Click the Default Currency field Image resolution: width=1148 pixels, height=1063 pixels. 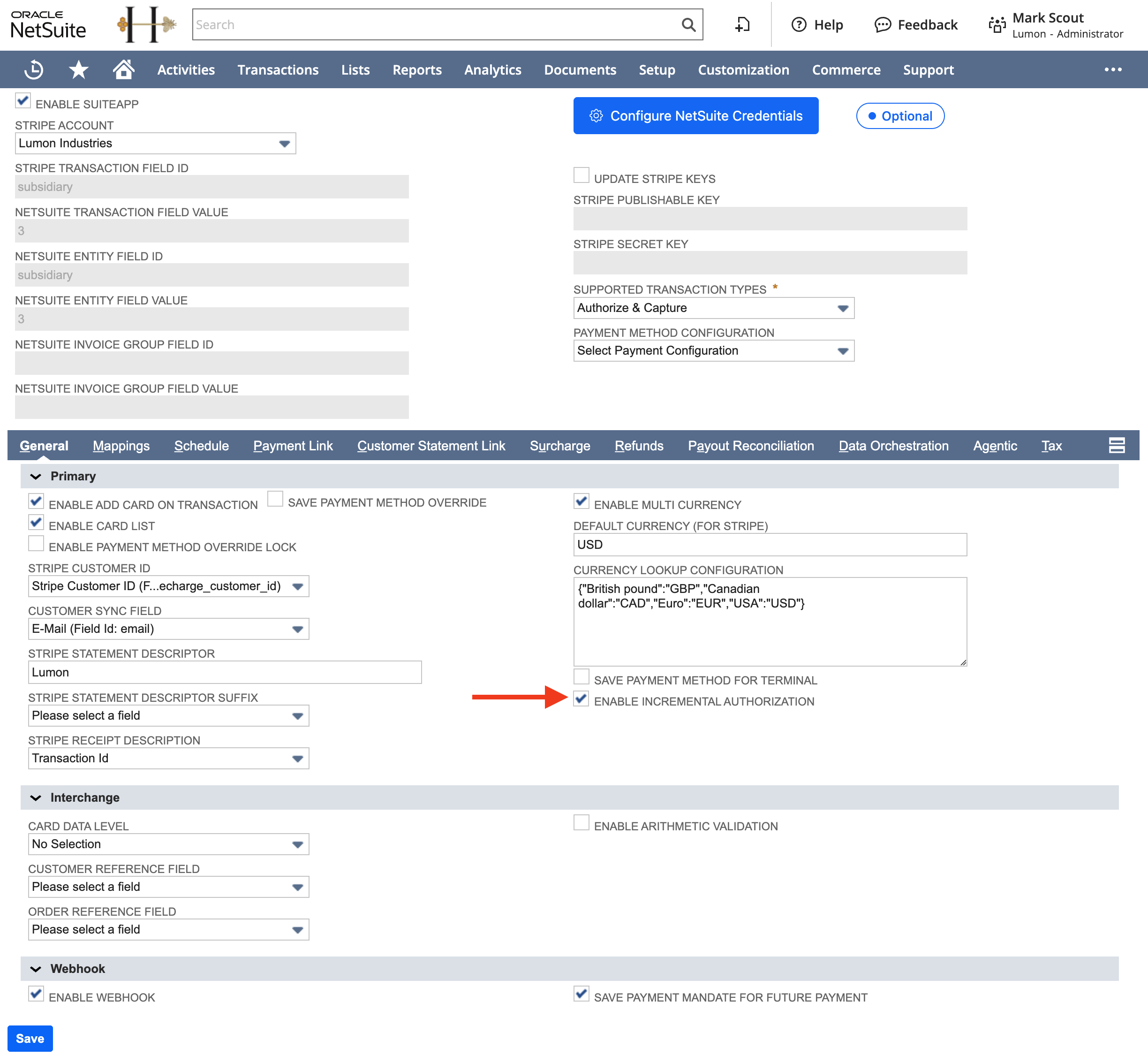[770, 545]
